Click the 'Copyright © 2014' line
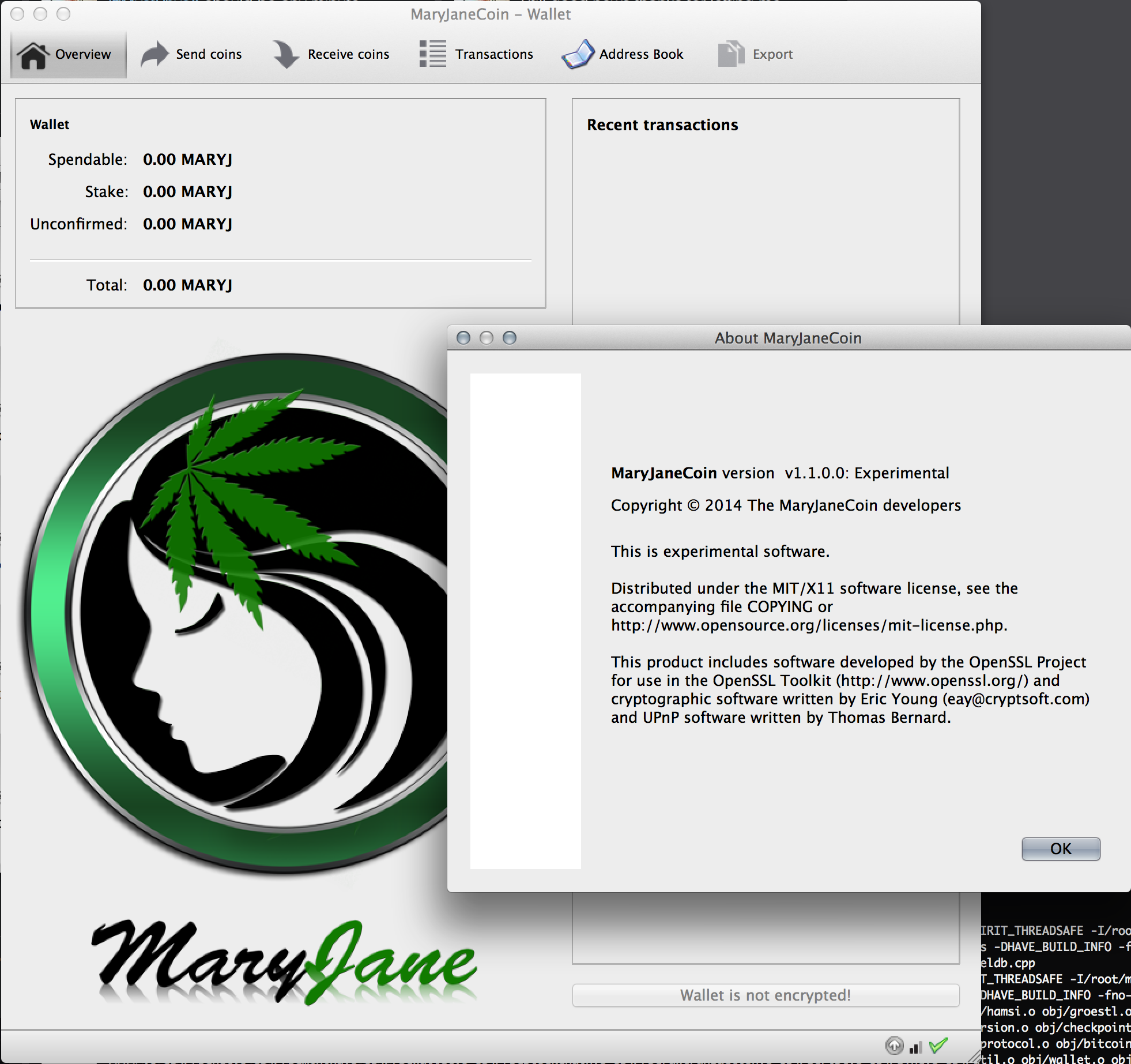Image resolution: width=1131 pixels, height=1064 pixels. 786,505
